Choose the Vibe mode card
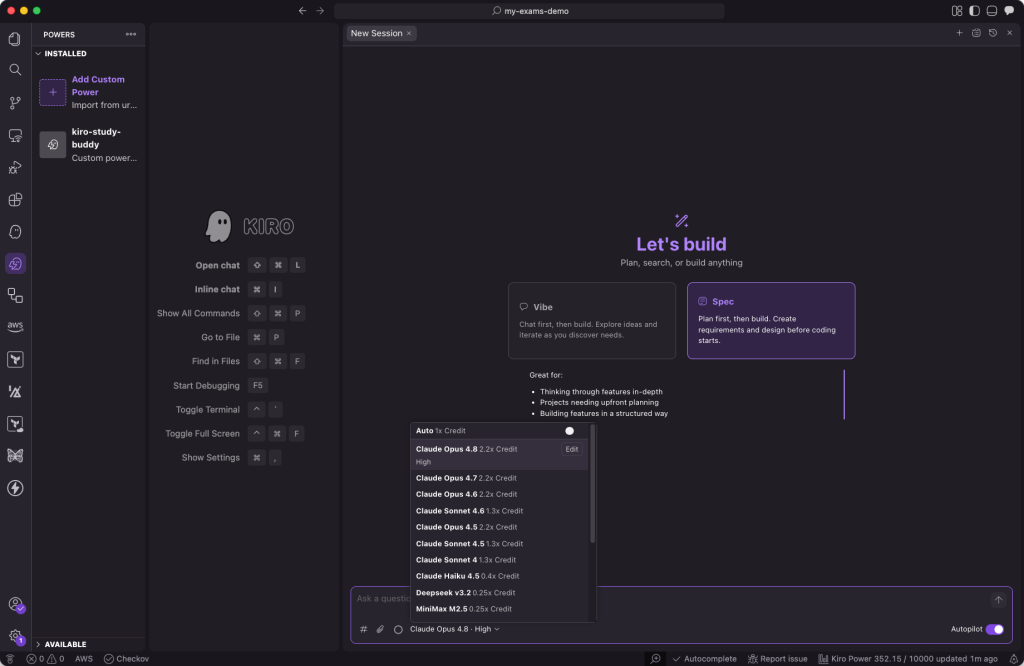 (592, 321)
